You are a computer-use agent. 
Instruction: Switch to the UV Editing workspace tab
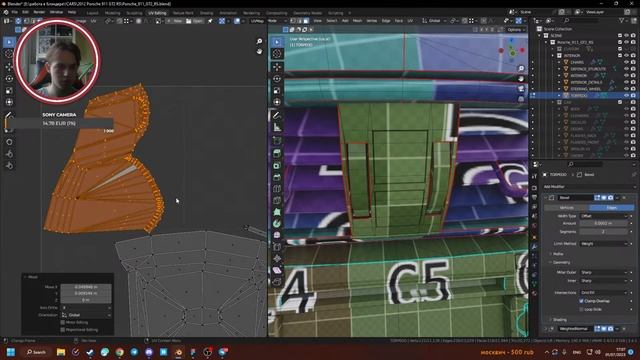pyautogui.click(x=157, y=13)
